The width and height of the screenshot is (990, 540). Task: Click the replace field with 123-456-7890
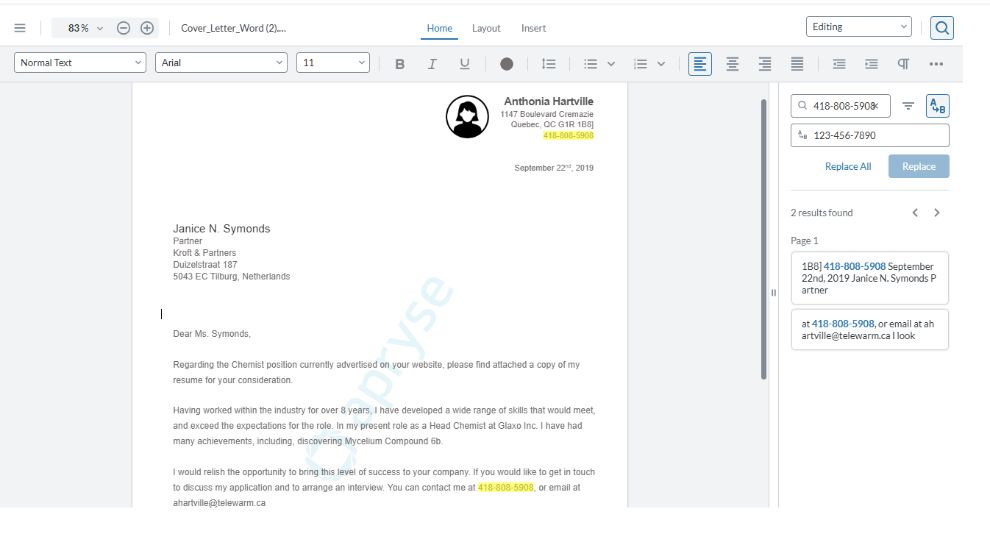870,135
